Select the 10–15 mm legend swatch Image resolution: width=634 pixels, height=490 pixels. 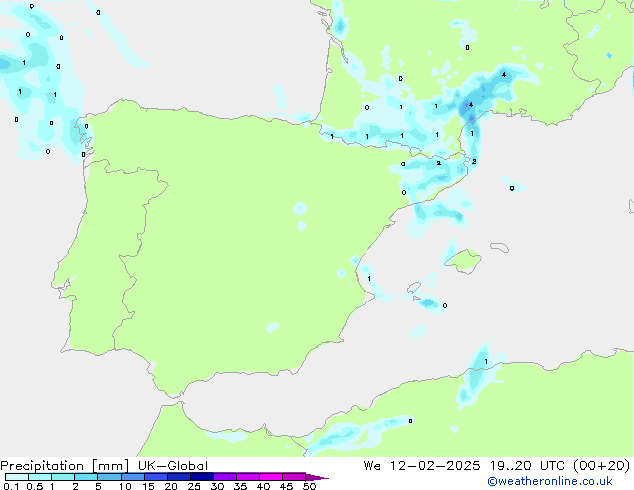[132, 477]
